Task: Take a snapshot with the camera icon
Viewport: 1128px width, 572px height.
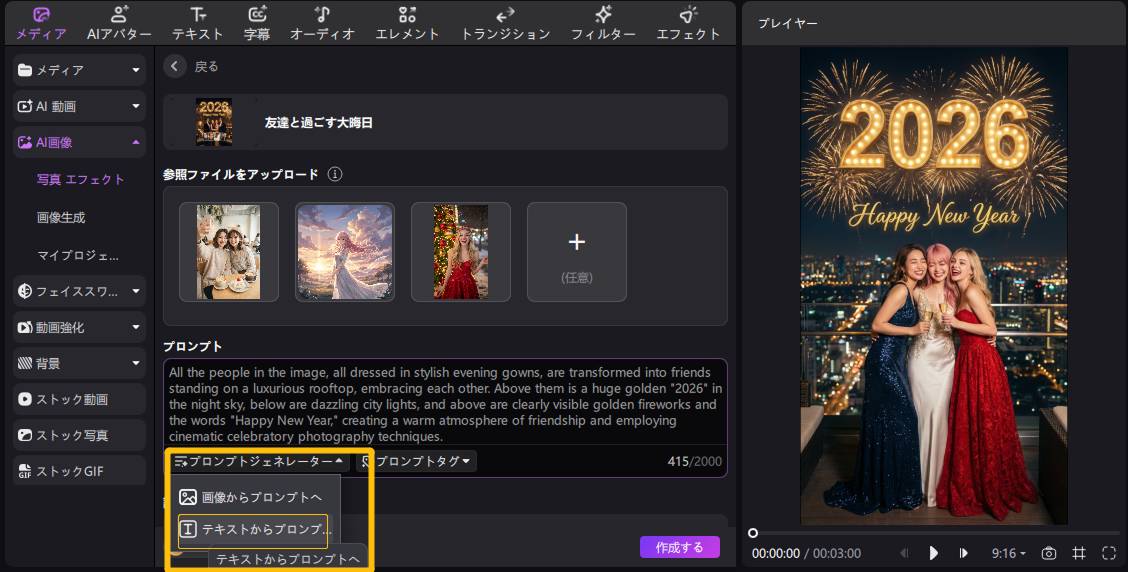Action: [x=1049, y=553]
